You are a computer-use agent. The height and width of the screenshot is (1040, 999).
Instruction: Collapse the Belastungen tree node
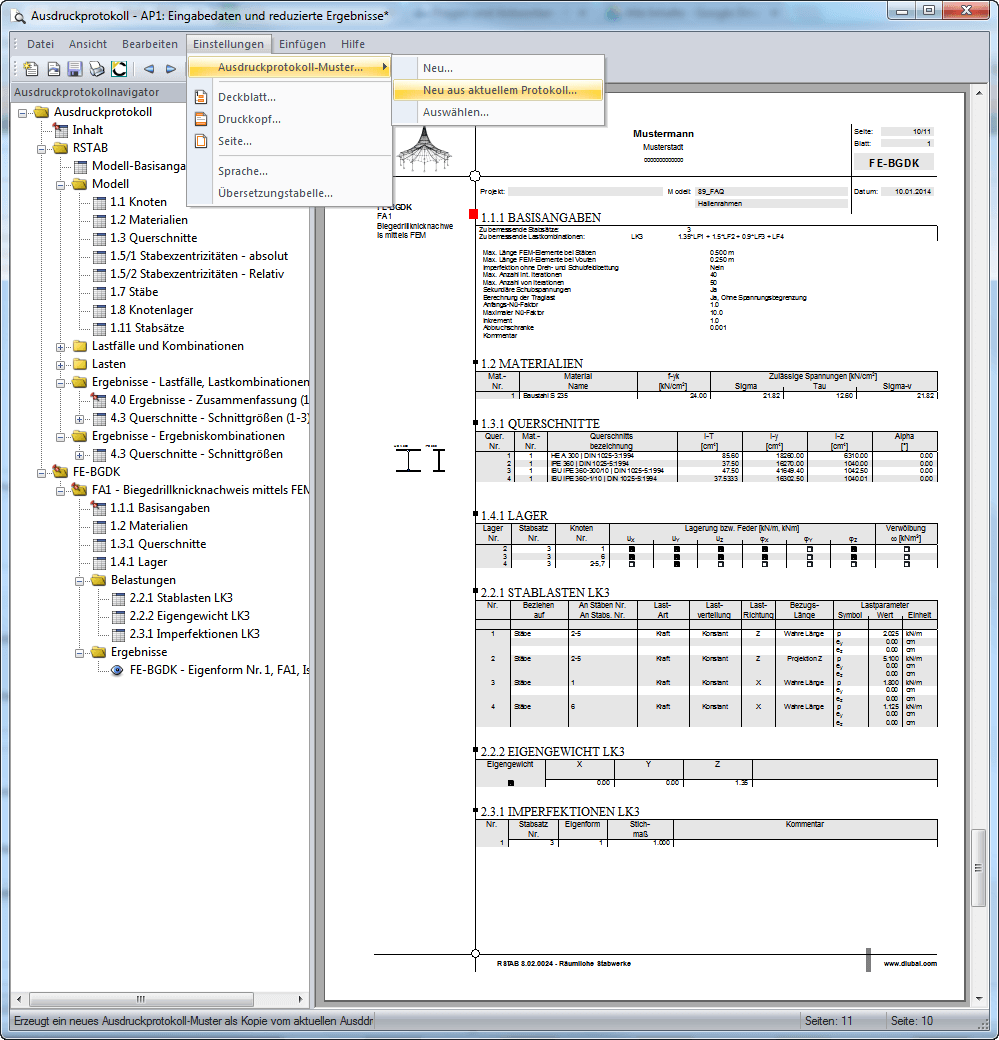pyautogui.click(x=80, y=581)
